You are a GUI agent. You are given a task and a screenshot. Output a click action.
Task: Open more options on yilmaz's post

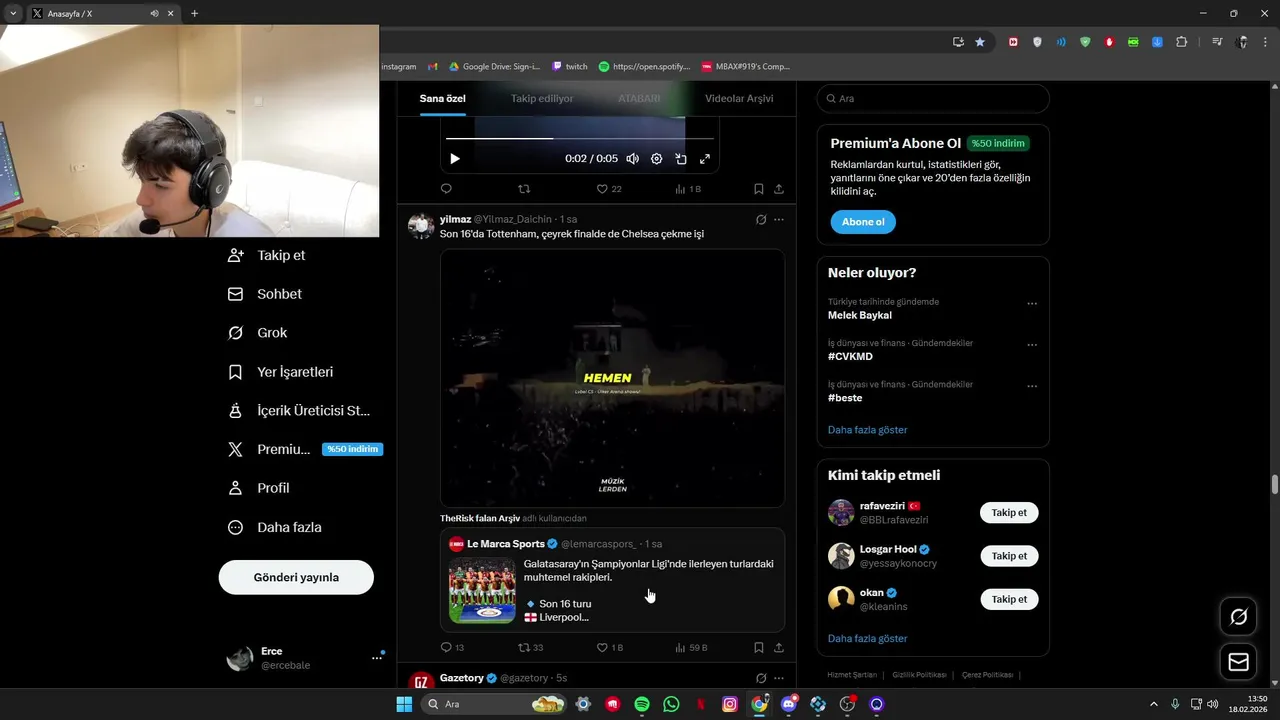click(779, 219)
